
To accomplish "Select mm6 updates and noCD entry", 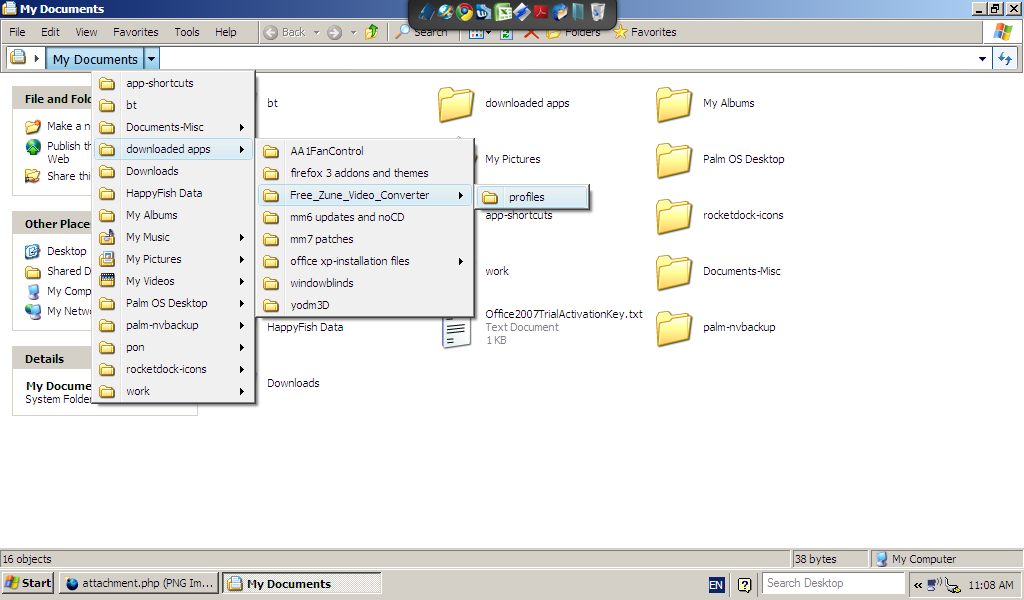I will (364, 217).
